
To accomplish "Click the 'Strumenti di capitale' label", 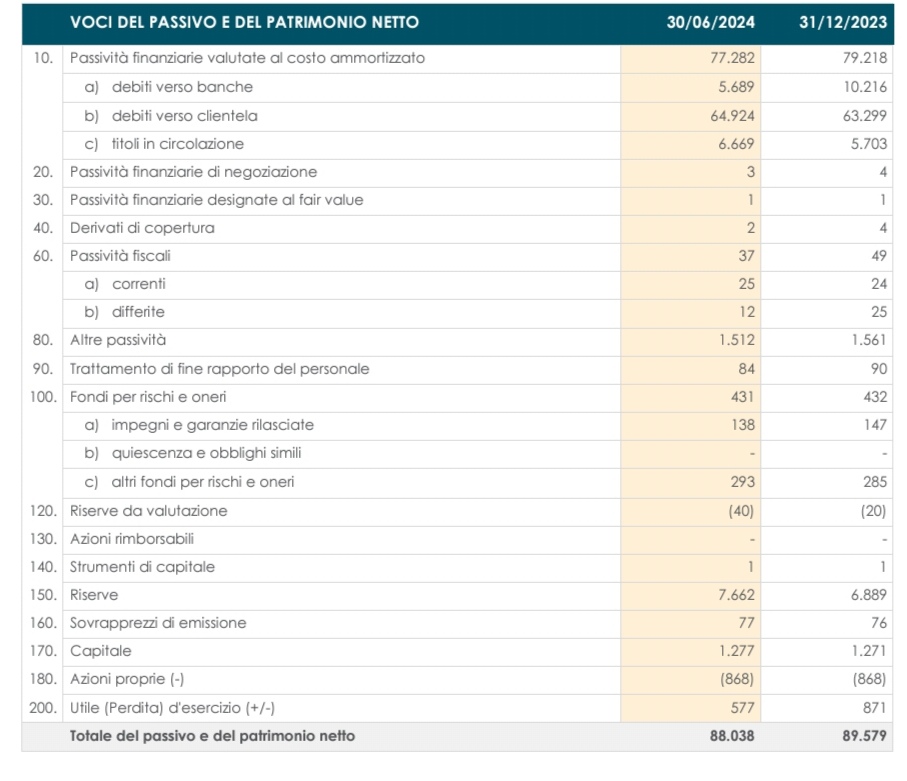I will (x=142, y=567).
